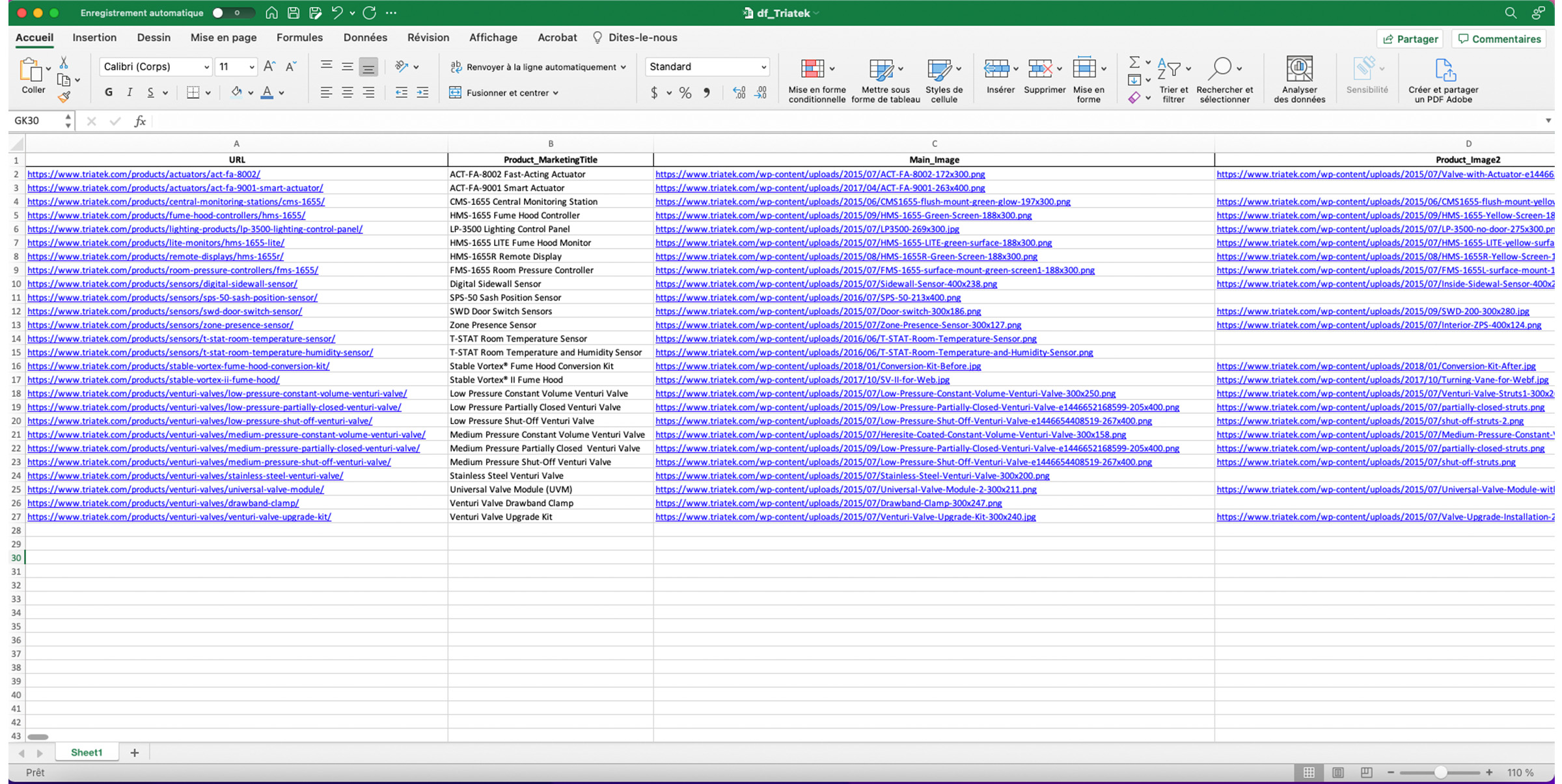The height and width of the screenshot is (784, 1562).
Task: Click the Undo arrow icon
Action: 337,12
